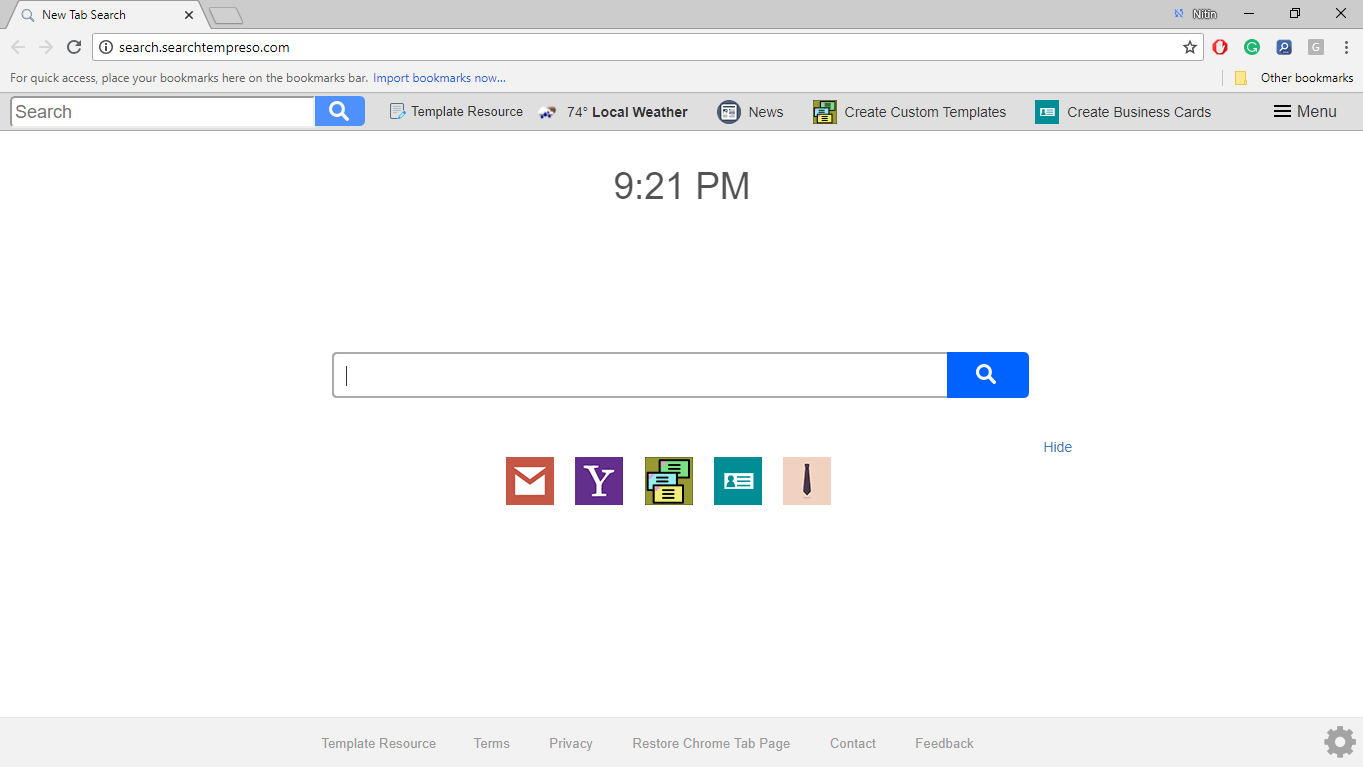
Task: Open the Yahoo quick link icon
Action: [x=598, y=481]
